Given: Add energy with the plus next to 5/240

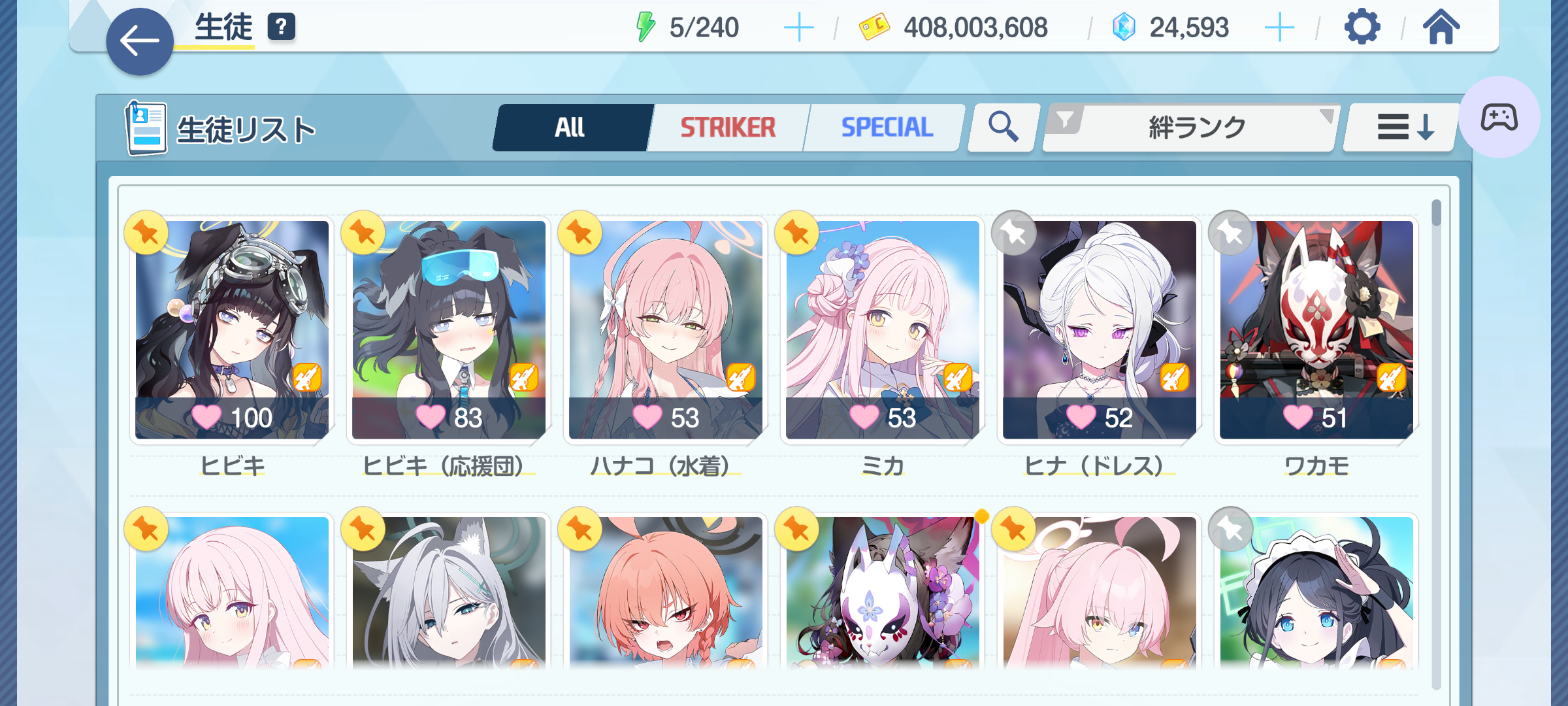Looking at the screenshot, I should (x=798, y=28).
